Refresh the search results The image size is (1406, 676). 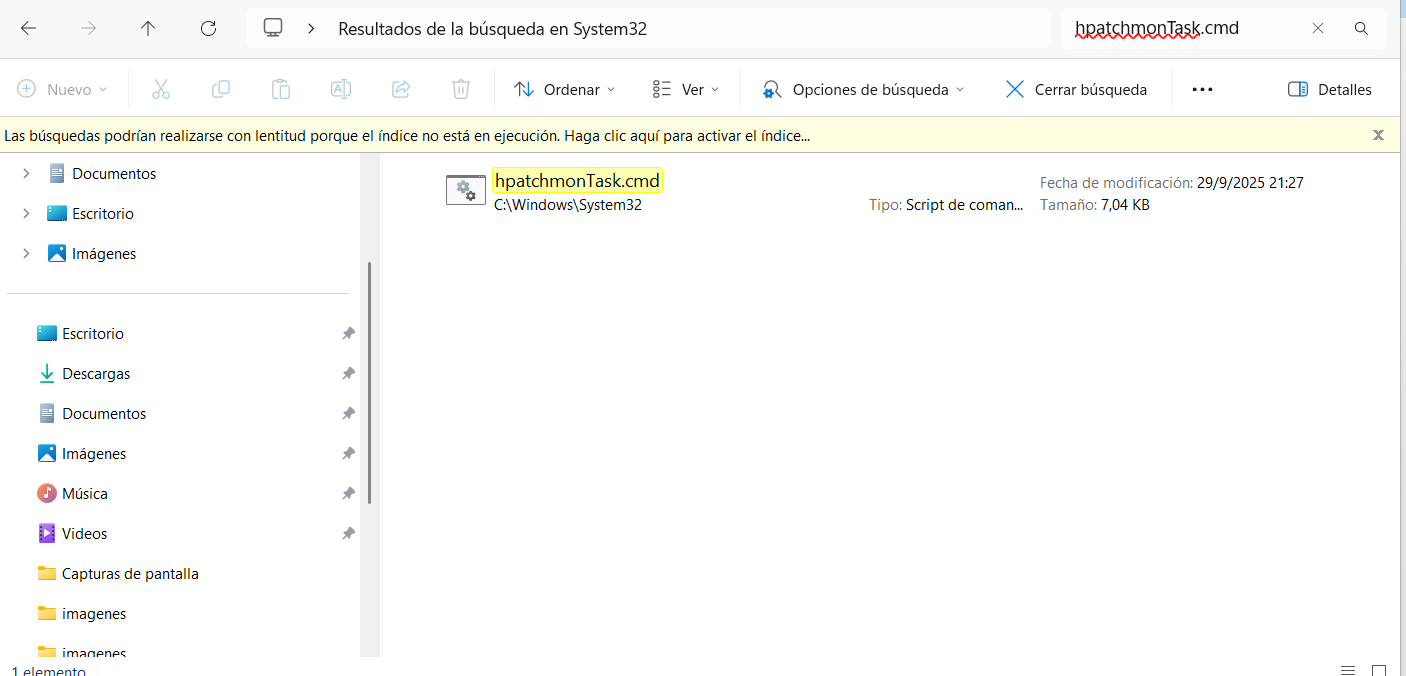click(208, 29)
